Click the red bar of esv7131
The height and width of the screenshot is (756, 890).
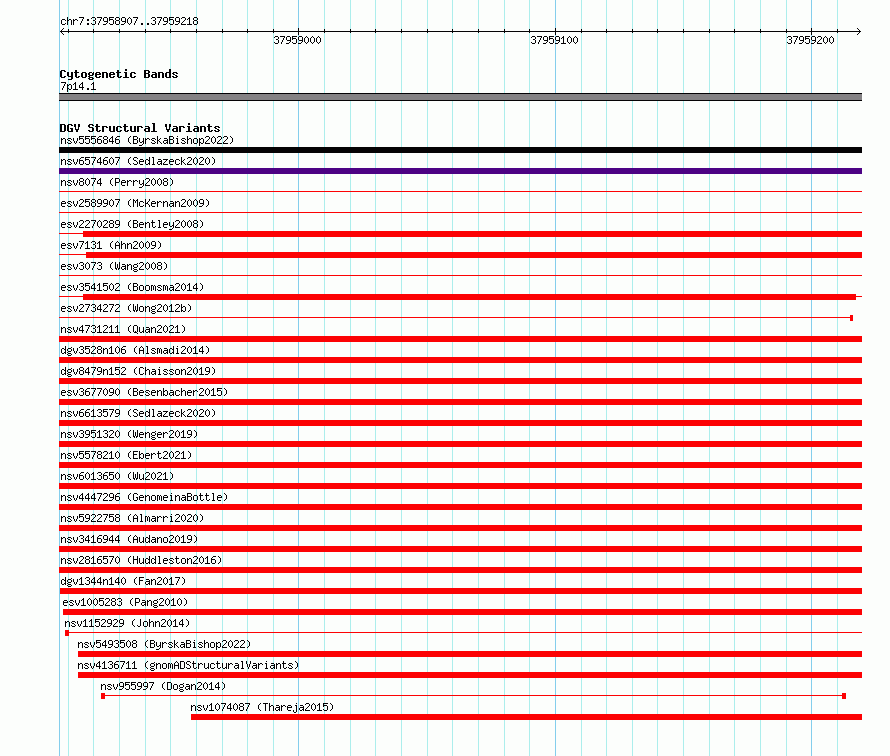click(474, 255)
